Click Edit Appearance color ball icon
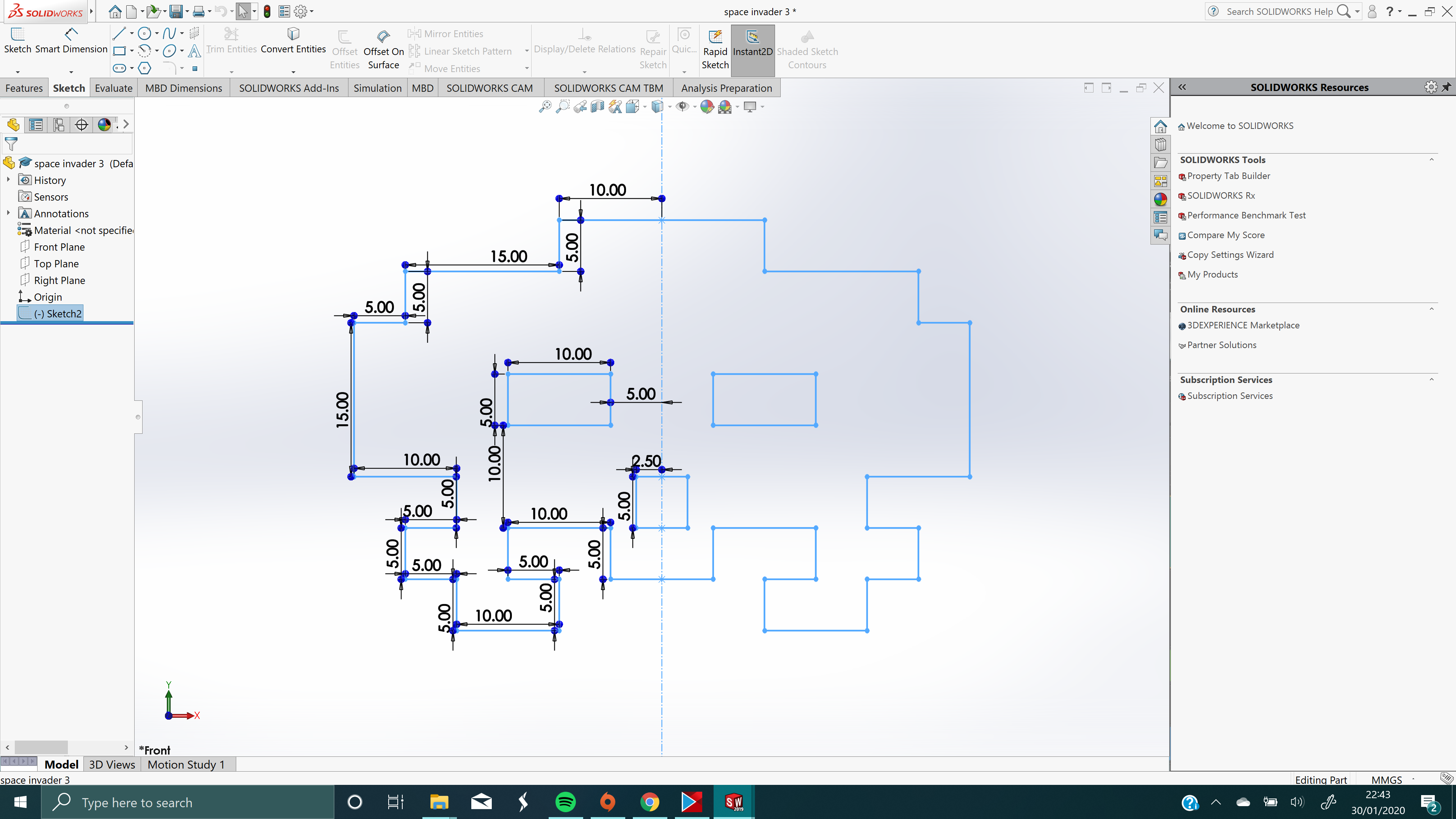 tap(706, 106)
